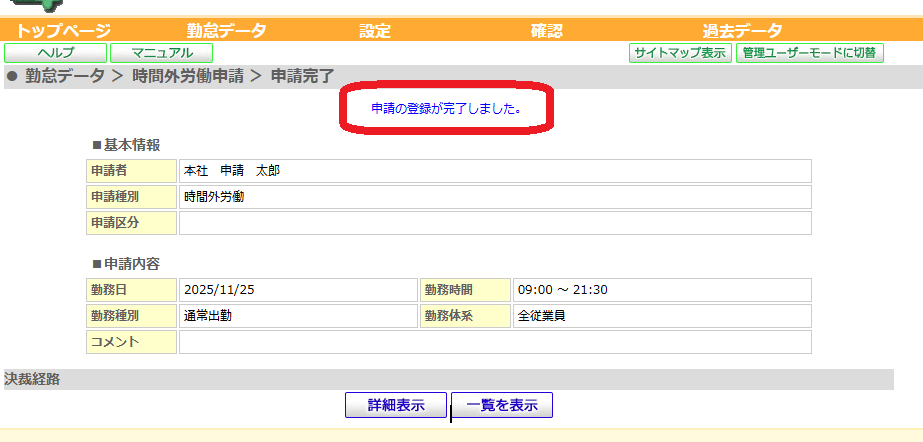Screen dimensions: 923x442
Task: Open the トップページ menu
Action: coord(63,30)
